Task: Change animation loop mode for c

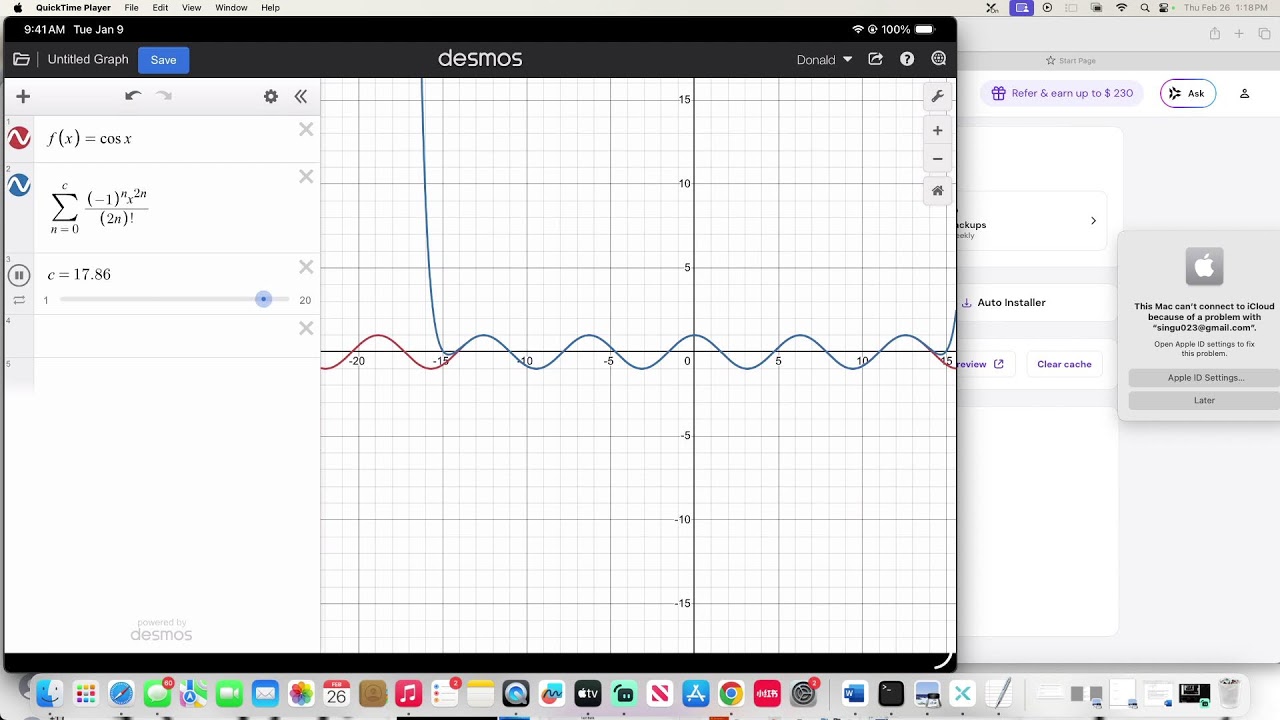Action: point(19,300)
